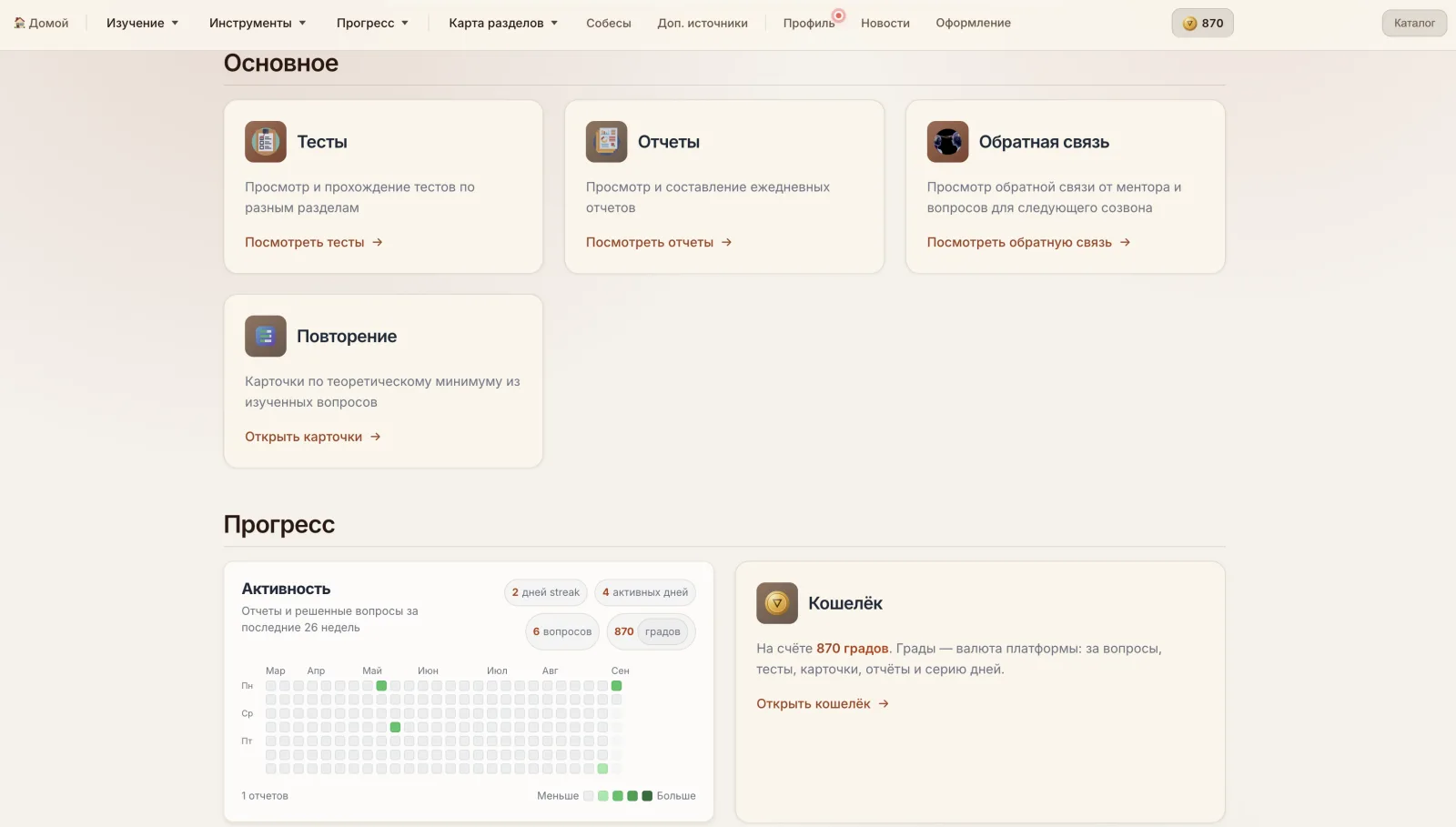This screenshot has width=1456, height=827.
Task: Open the Доп. источники menu item
Action: [703, 23]
